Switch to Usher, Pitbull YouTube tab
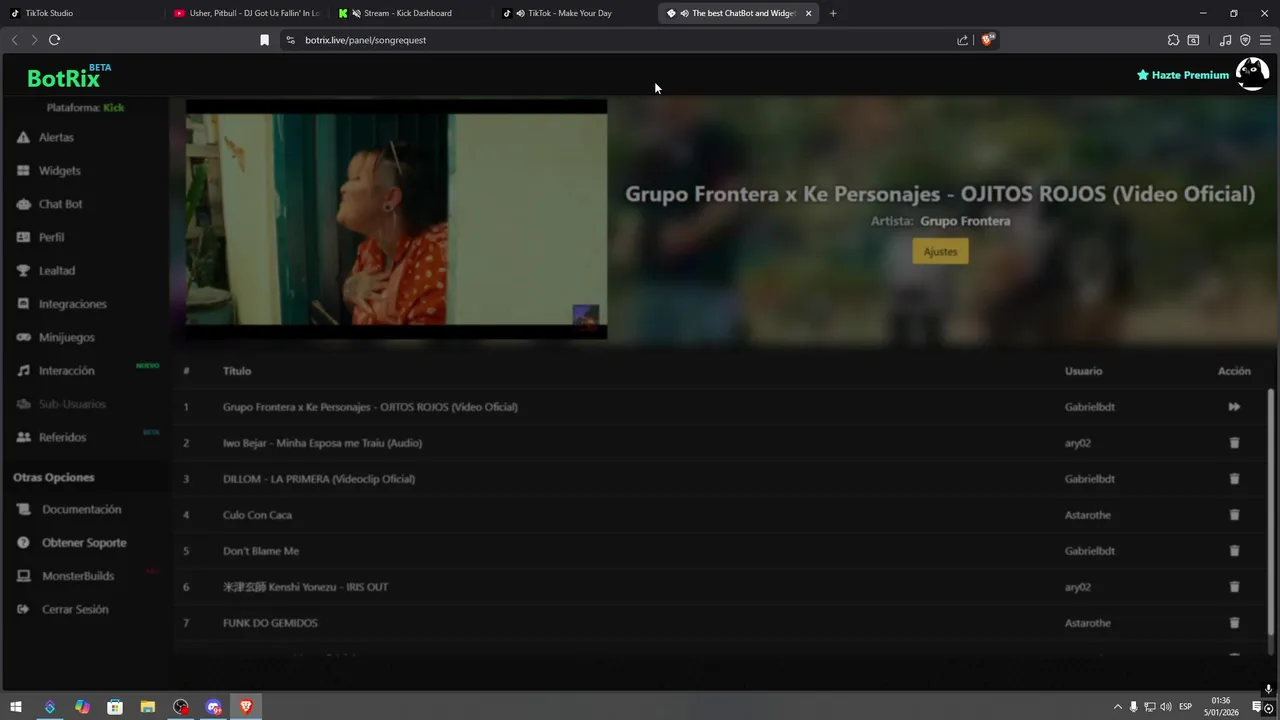Screen dimensions: 1280x720 click(x=246, y=13)
